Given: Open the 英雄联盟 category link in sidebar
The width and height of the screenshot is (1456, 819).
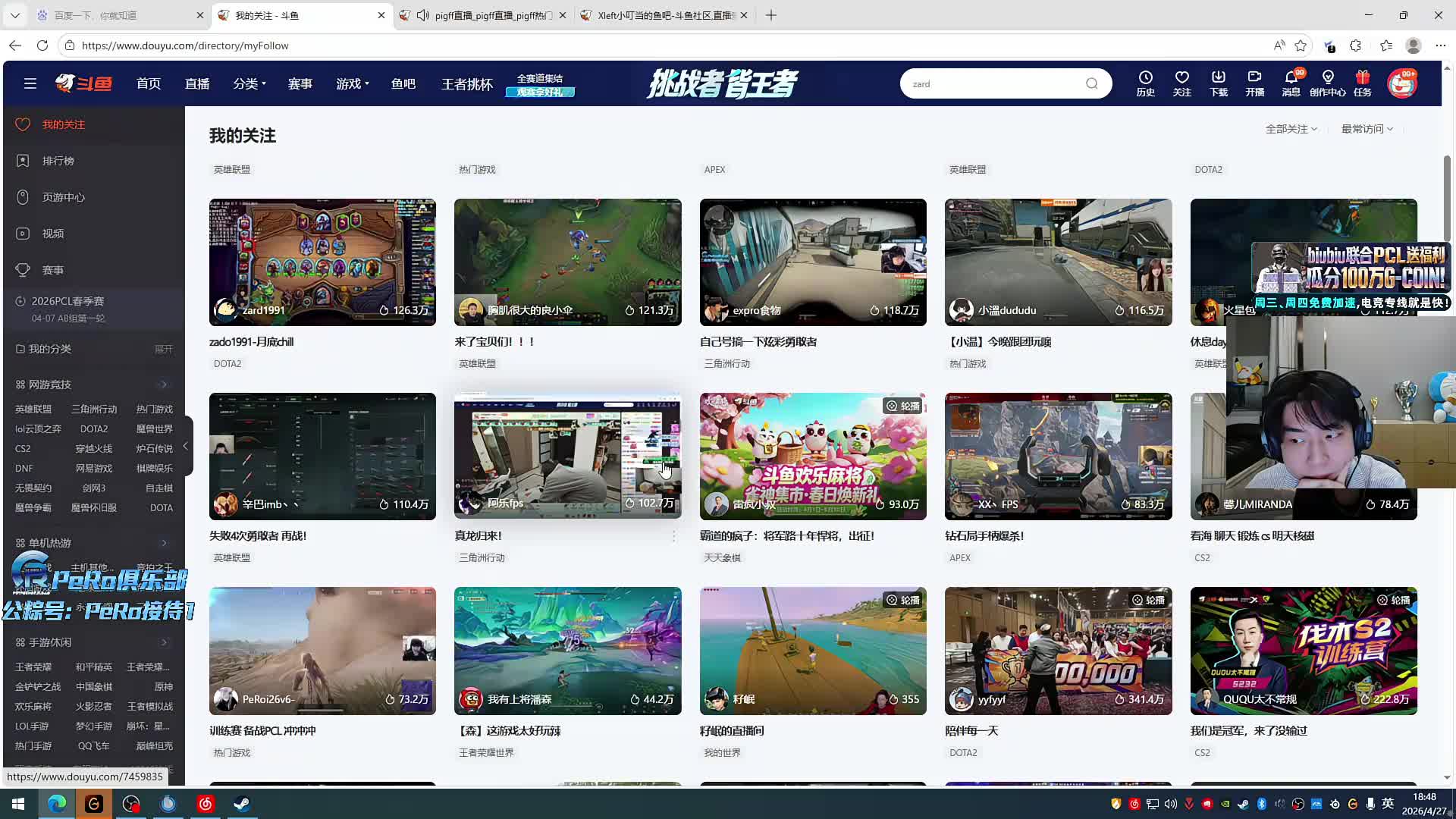Looking at the screenshot, I should (x=33, y=409).
